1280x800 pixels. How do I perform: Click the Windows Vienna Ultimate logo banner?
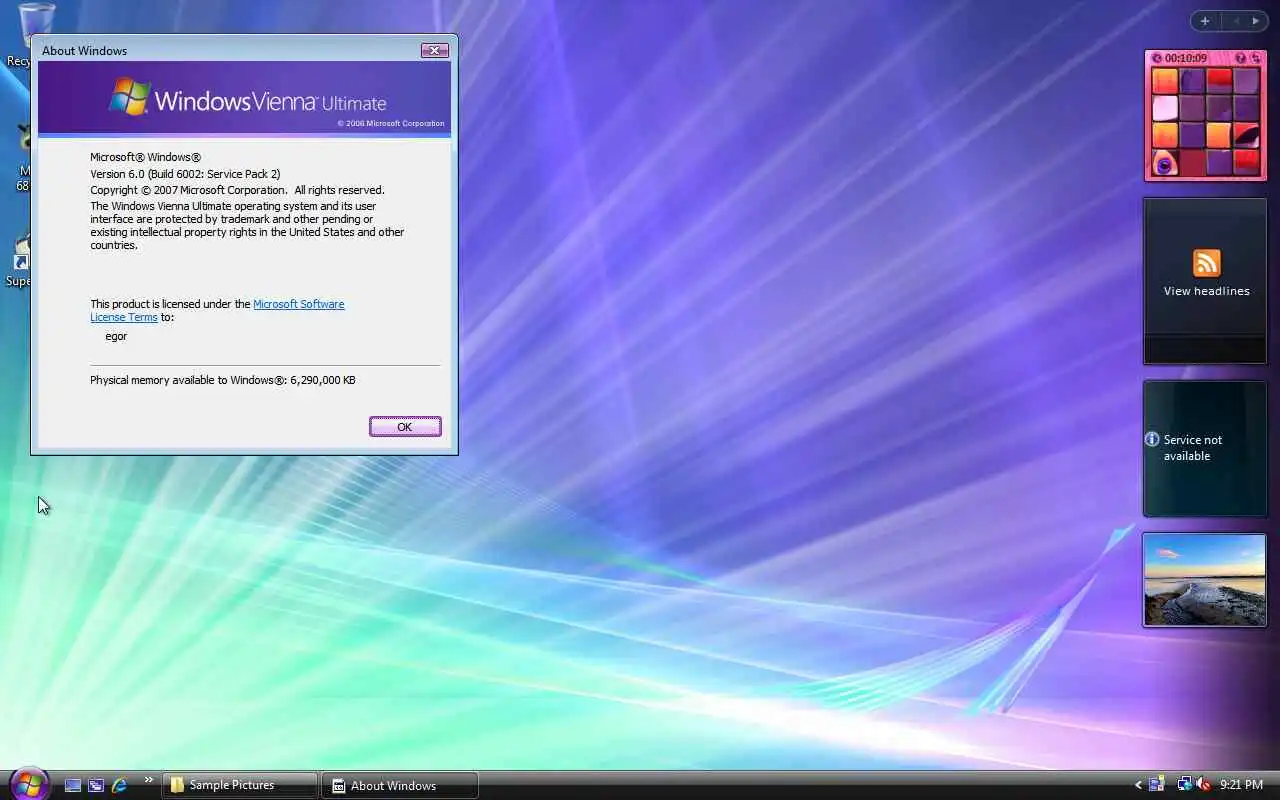(244, 98)
